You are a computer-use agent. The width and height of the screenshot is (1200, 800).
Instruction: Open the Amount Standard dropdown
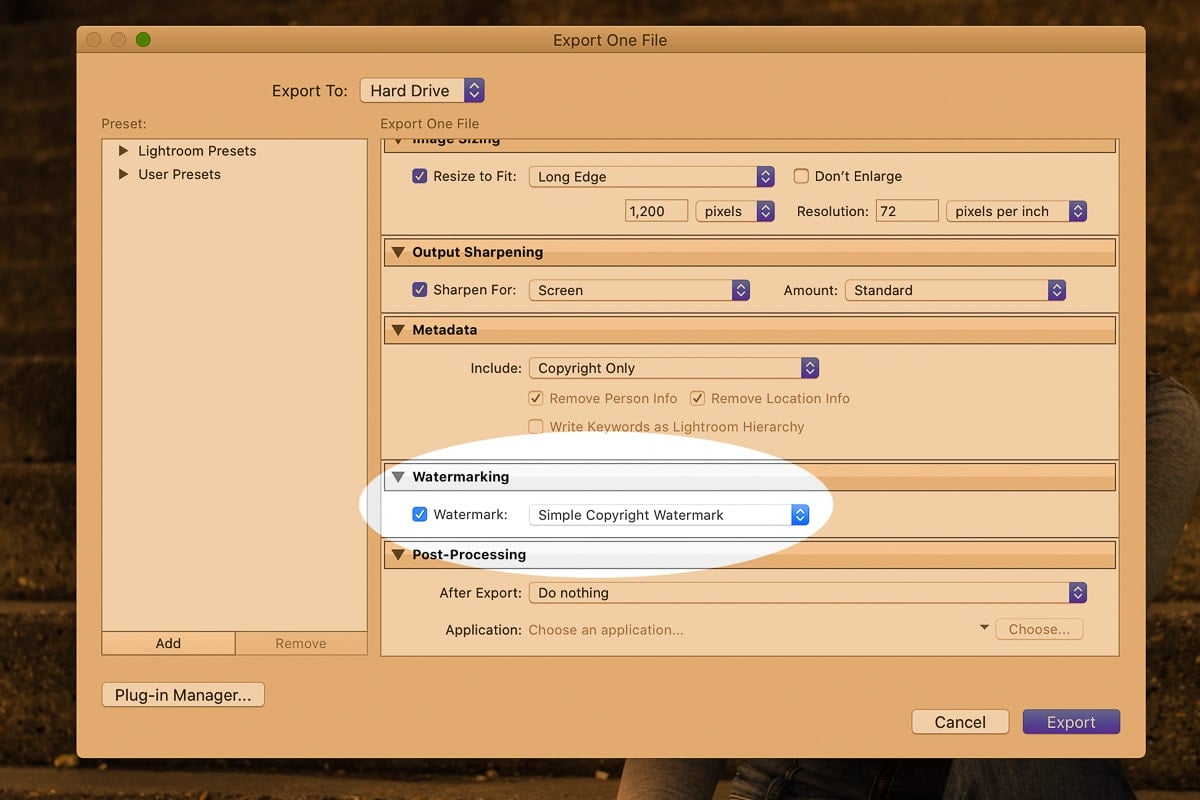click(955, 290)
